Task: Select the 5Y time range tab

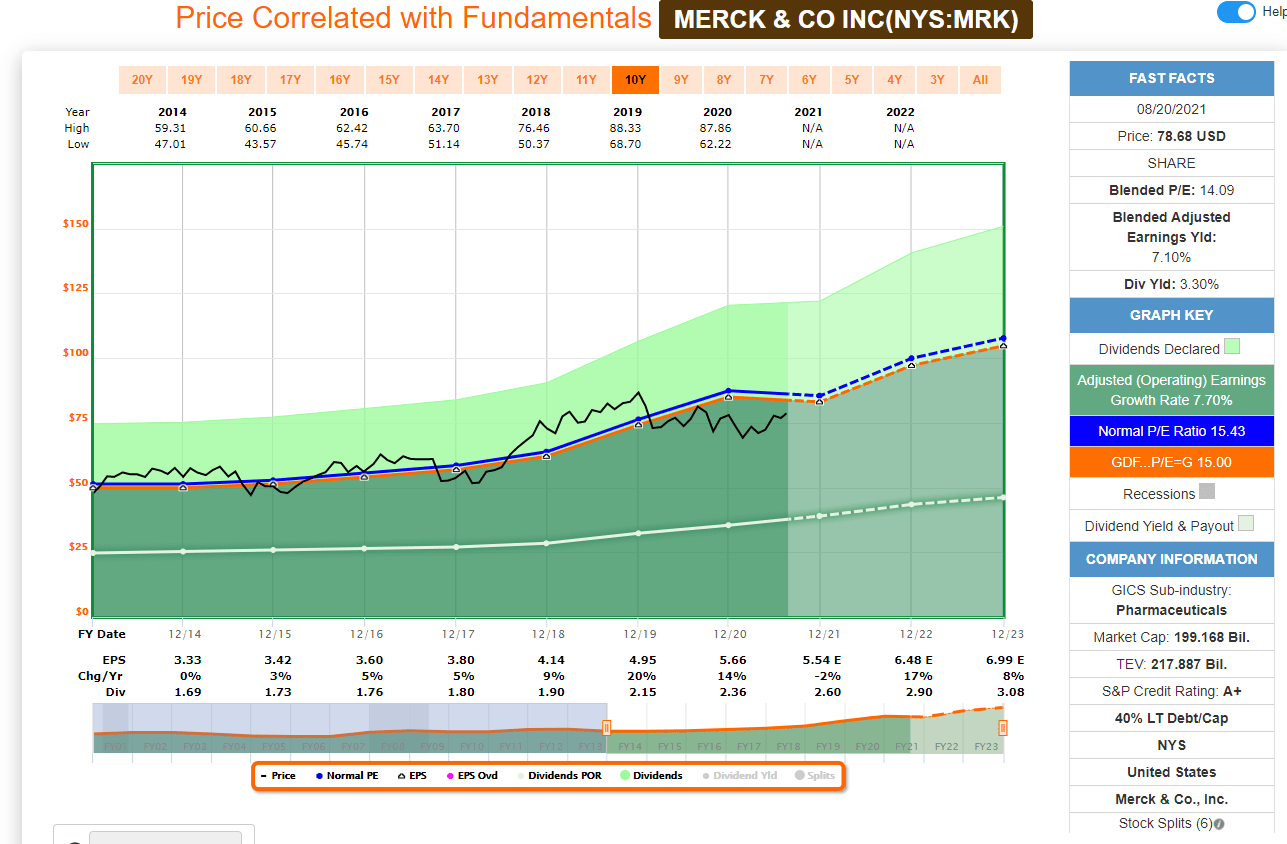Action: point(851,80)
